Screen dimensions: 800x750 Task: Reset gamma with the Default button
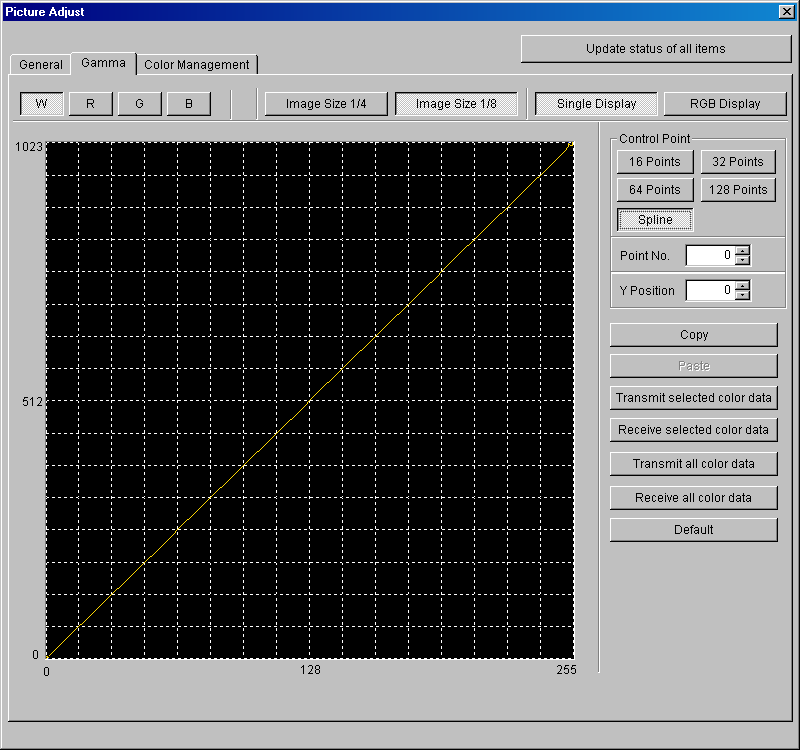(693, 530)
